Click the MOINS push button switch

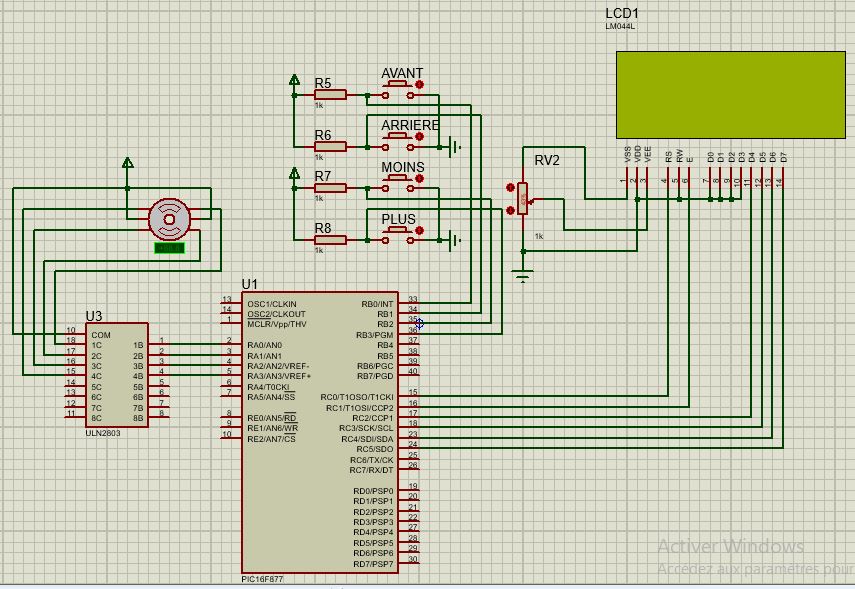pos(398,183)
